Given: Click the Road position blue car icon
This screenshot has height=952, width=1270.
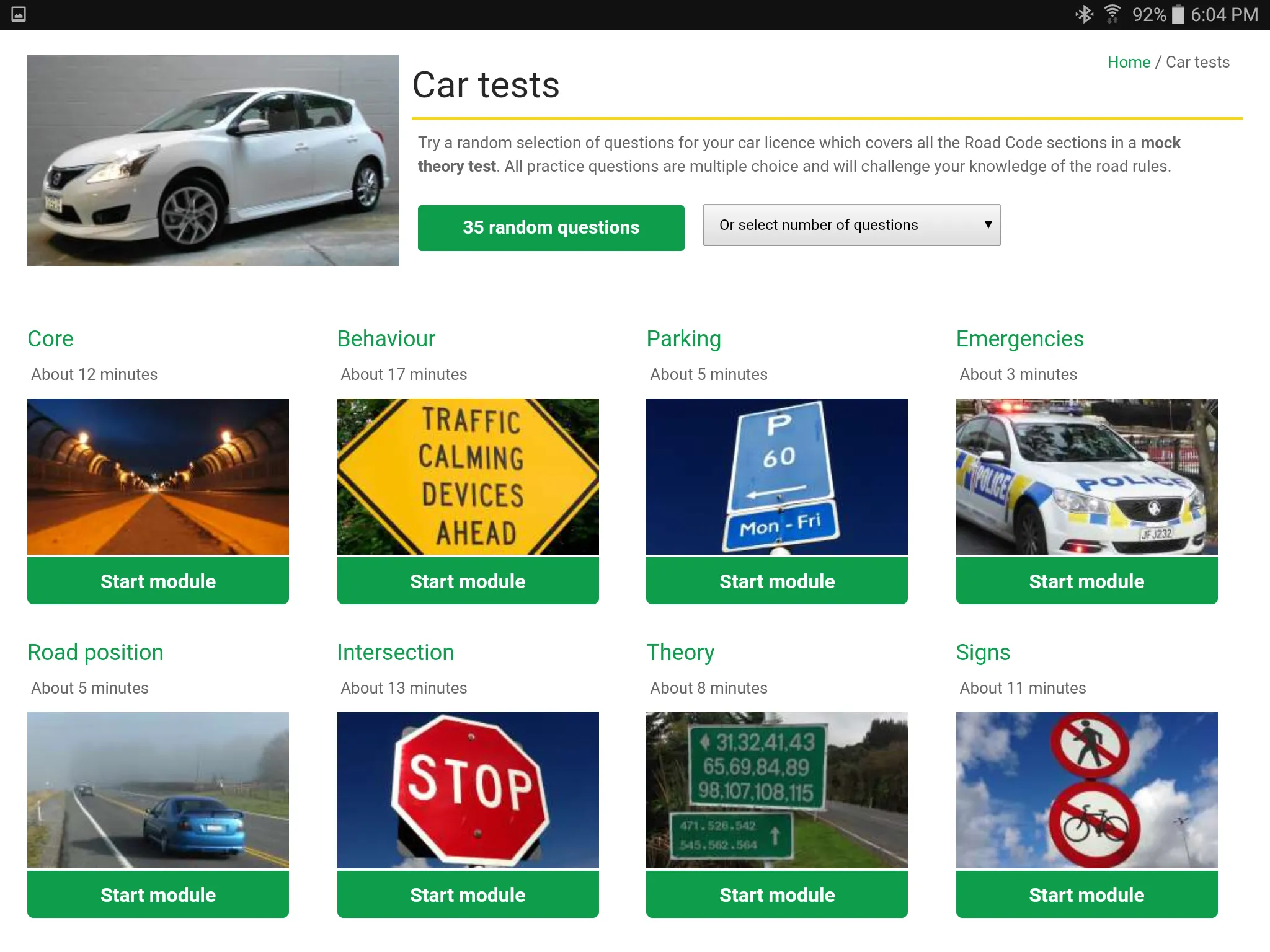Looking at the screenshot, I should coord(158,790).
